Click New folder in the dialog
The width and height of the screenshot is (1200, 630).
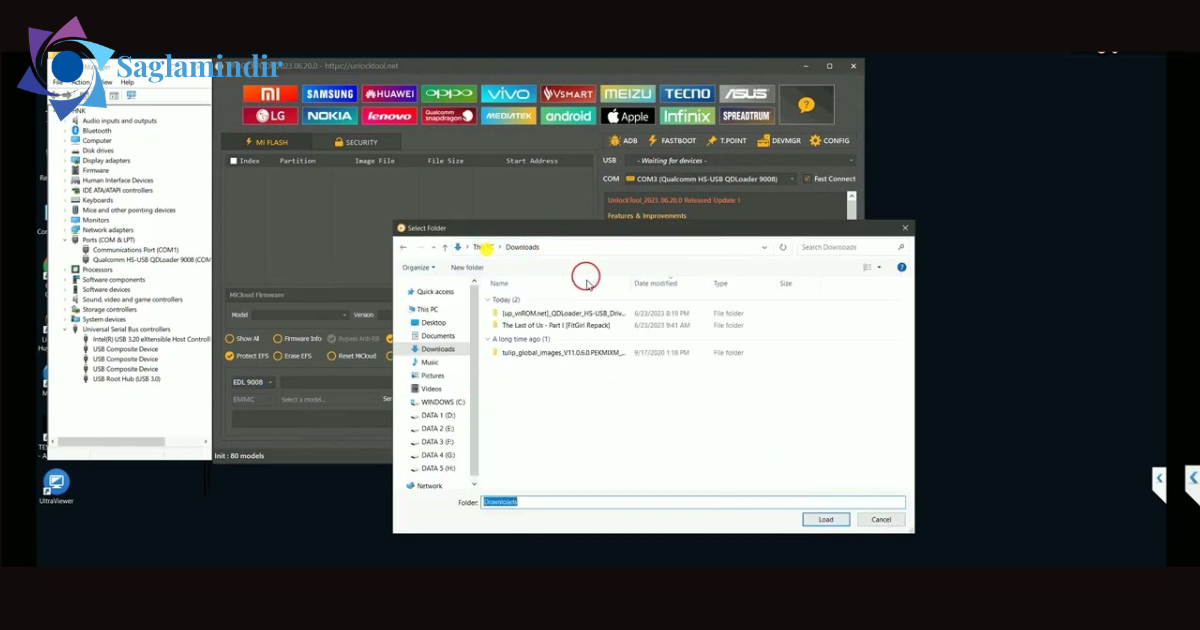click(467, 268)
